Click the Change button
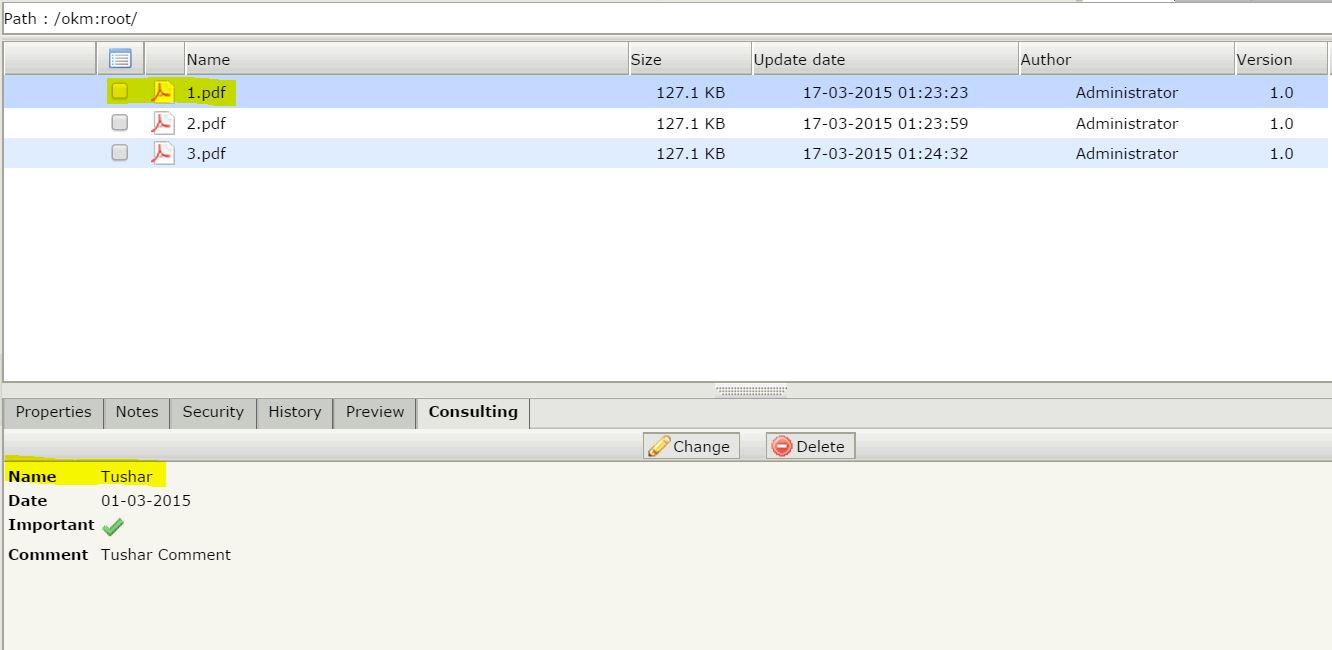1332x650 pixels. (x=691, y=446)
